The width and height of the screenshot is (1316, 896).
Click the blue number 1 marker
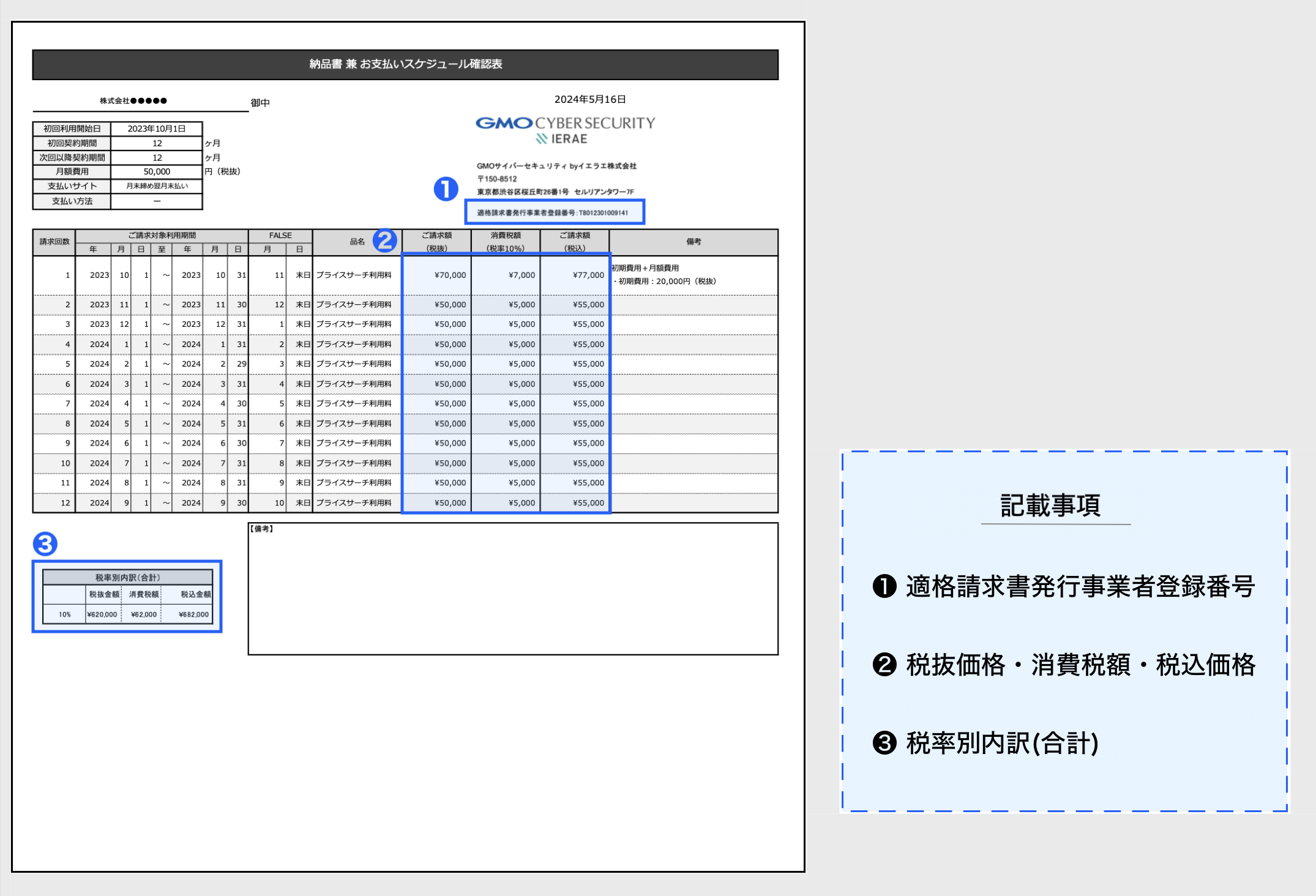pyautogui.click(x=446, y=189)
